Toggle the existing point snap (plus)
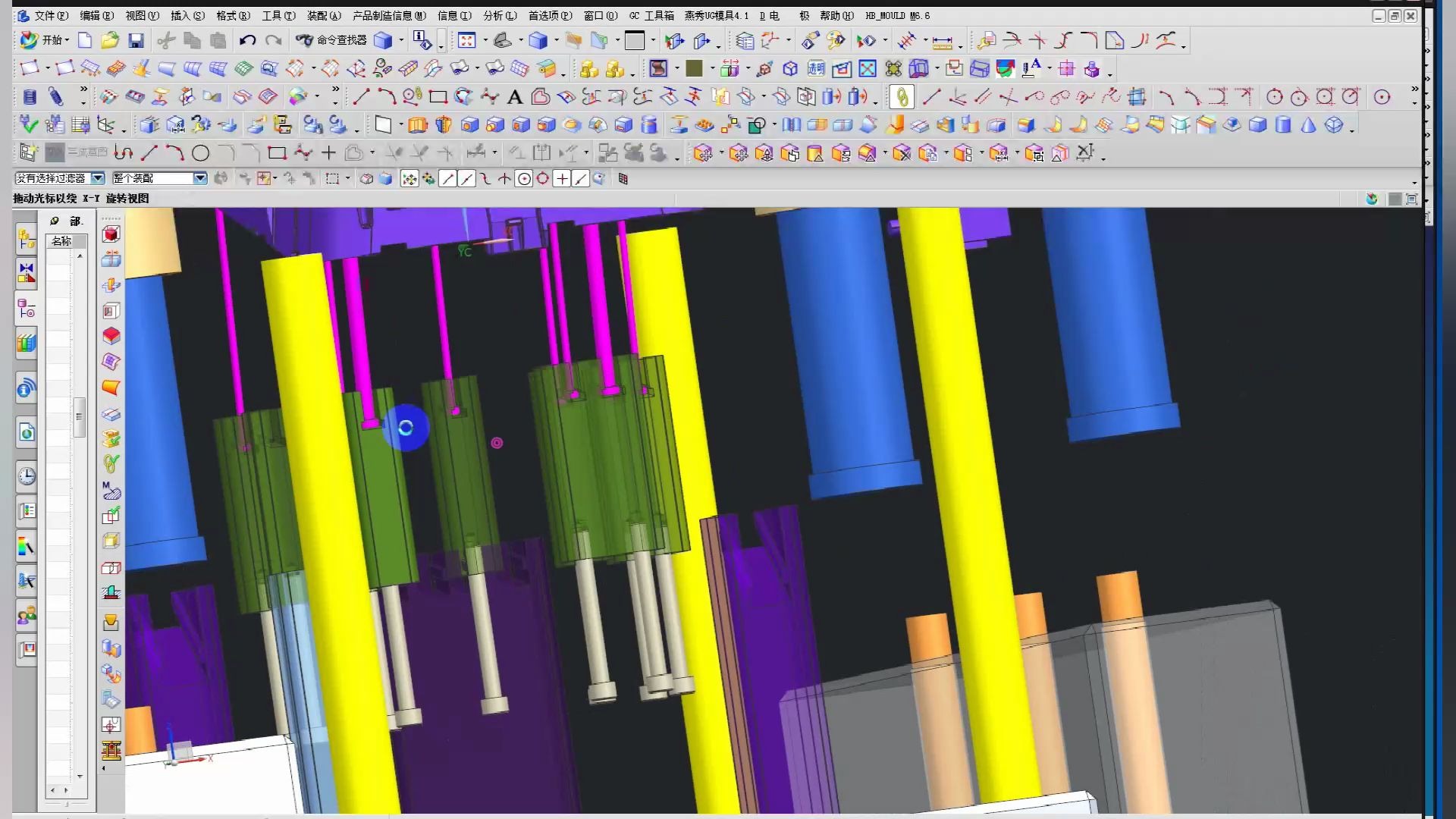Image resolution: width=1456 pixels, height=819 pixels. pyautogui.click(x=561, y=179)
